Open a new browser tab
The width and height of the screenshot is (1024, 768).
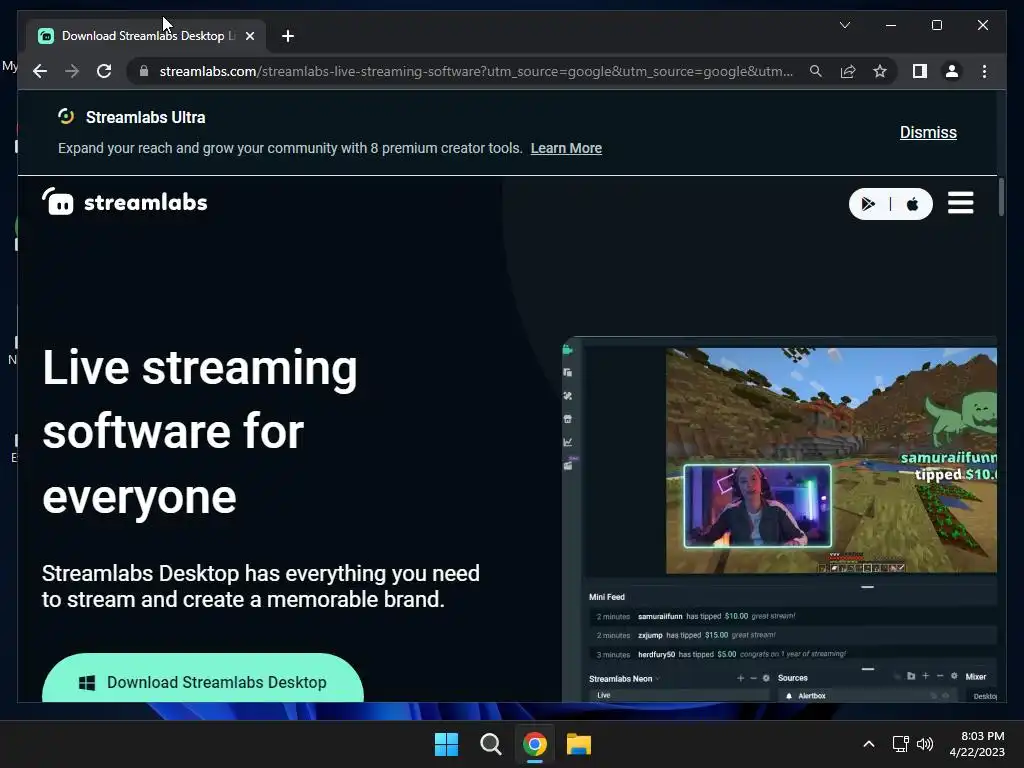(x=287, y=36)
